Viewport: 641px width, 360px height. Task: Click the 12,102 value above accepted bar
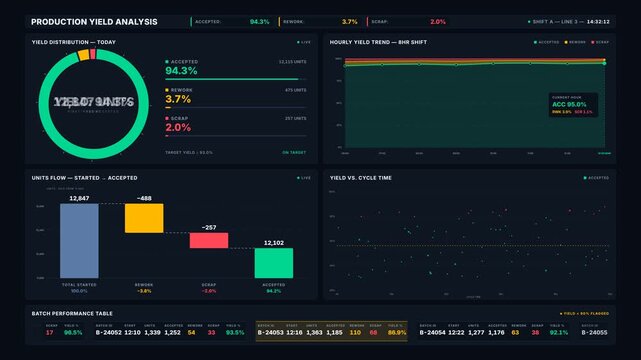pos(273,243)
